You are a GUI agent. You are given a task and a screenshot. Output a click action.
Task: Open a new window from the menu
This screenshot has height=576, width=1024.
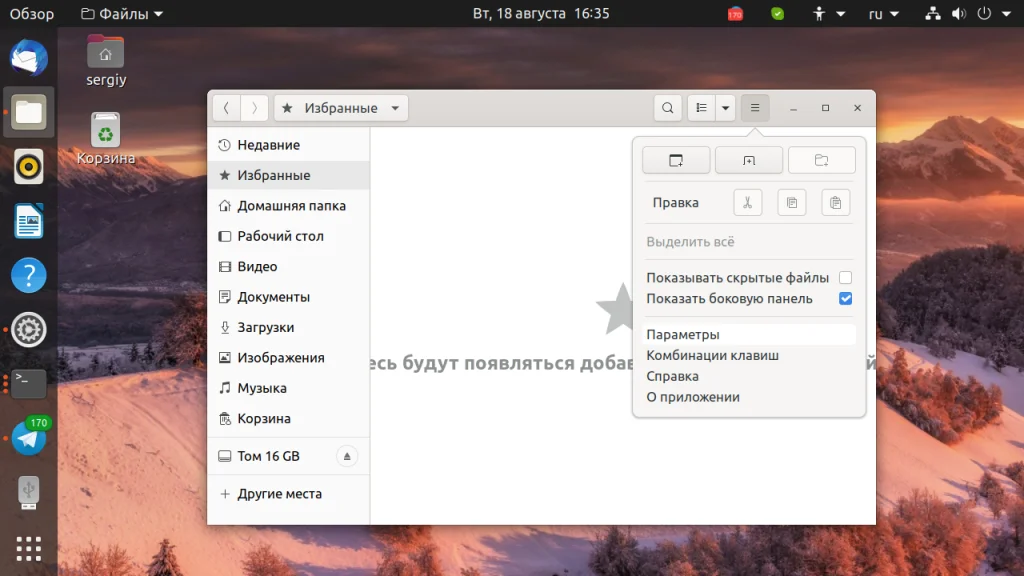(x=676, y=160)
